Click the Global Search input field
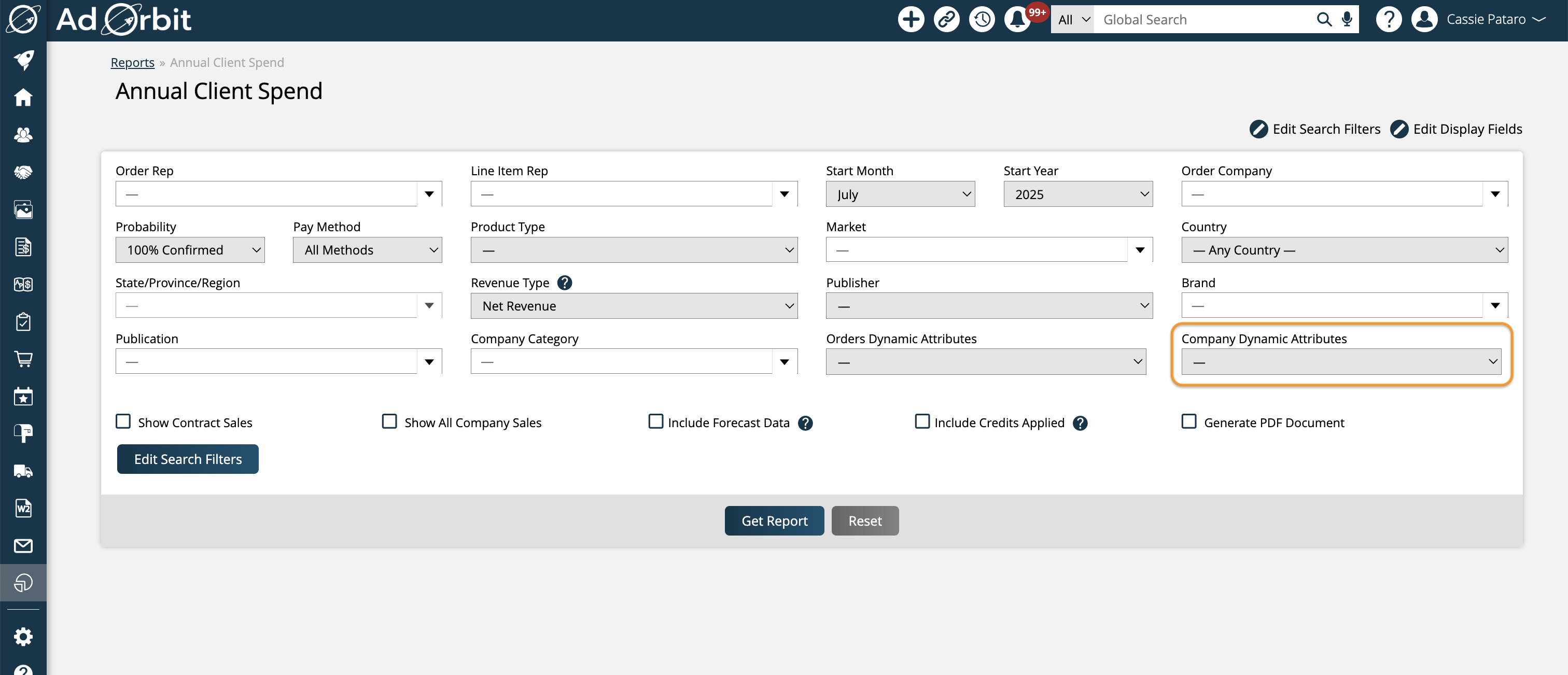 [x=1204, y=20]
